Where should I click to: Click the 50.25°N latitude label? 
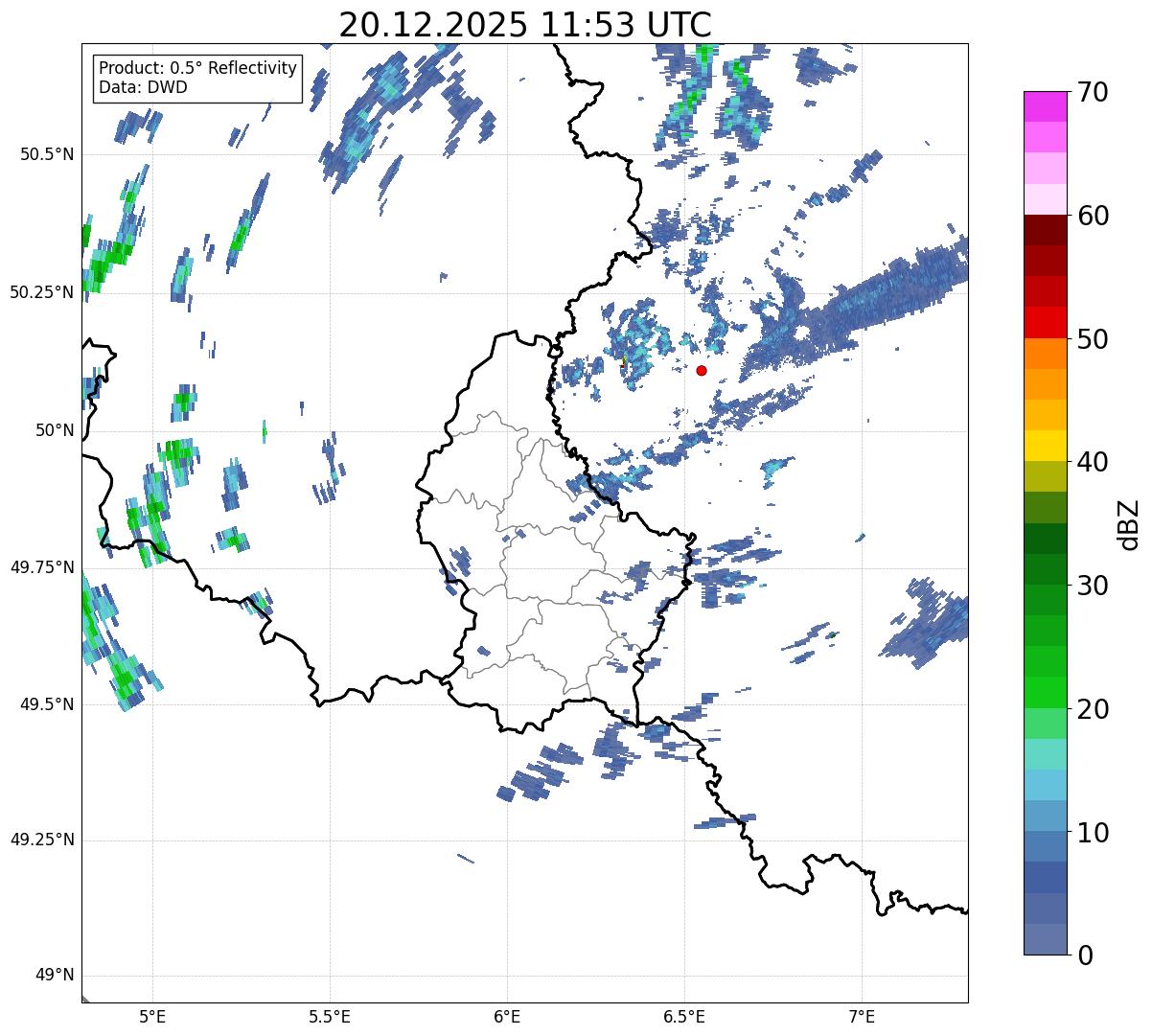coord(42,292)
